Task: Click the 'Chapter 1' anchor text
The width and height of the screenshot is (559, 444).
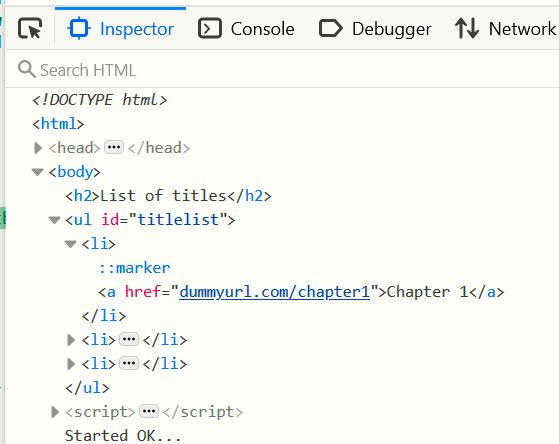Action: tap(427, 292)
